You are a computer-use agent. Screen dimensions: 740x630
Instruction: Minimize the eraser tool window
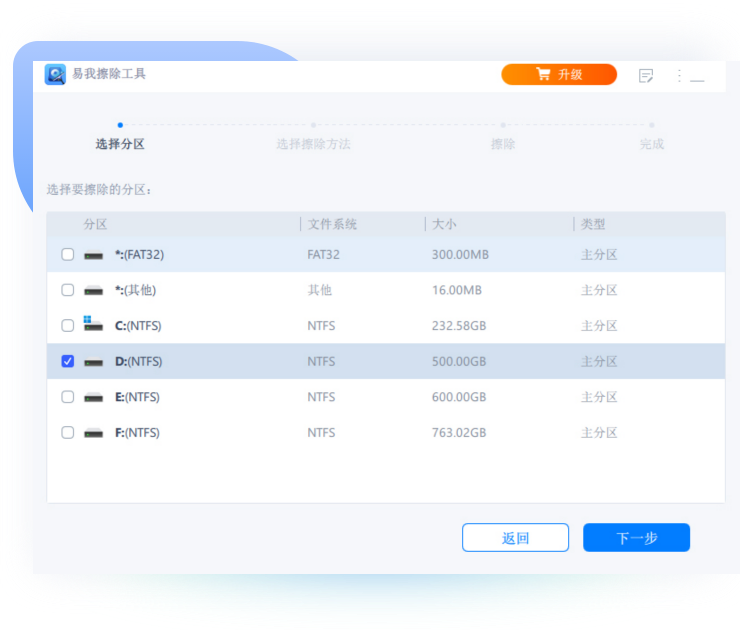click(x=698, y=76)
